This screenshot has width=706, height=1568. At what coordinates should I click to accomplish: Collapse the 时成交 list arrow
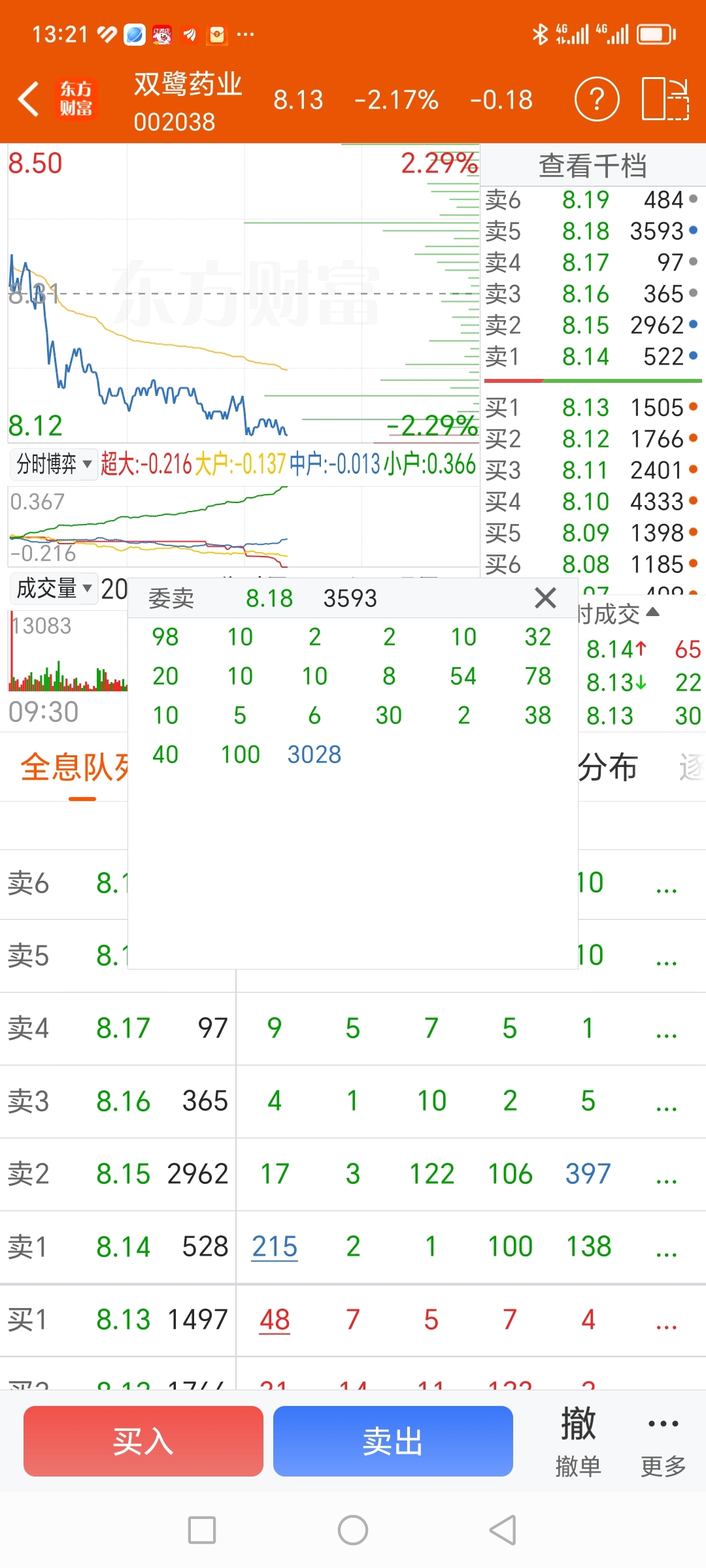(652, 612)
